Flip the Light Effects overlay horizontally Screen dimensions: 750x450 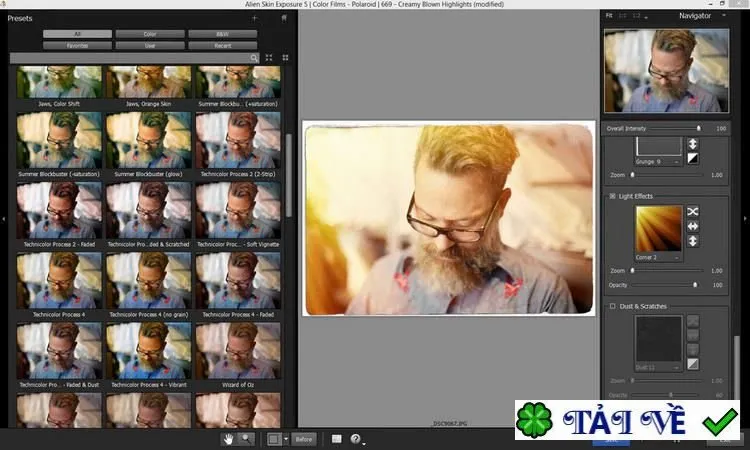(693, 226)
